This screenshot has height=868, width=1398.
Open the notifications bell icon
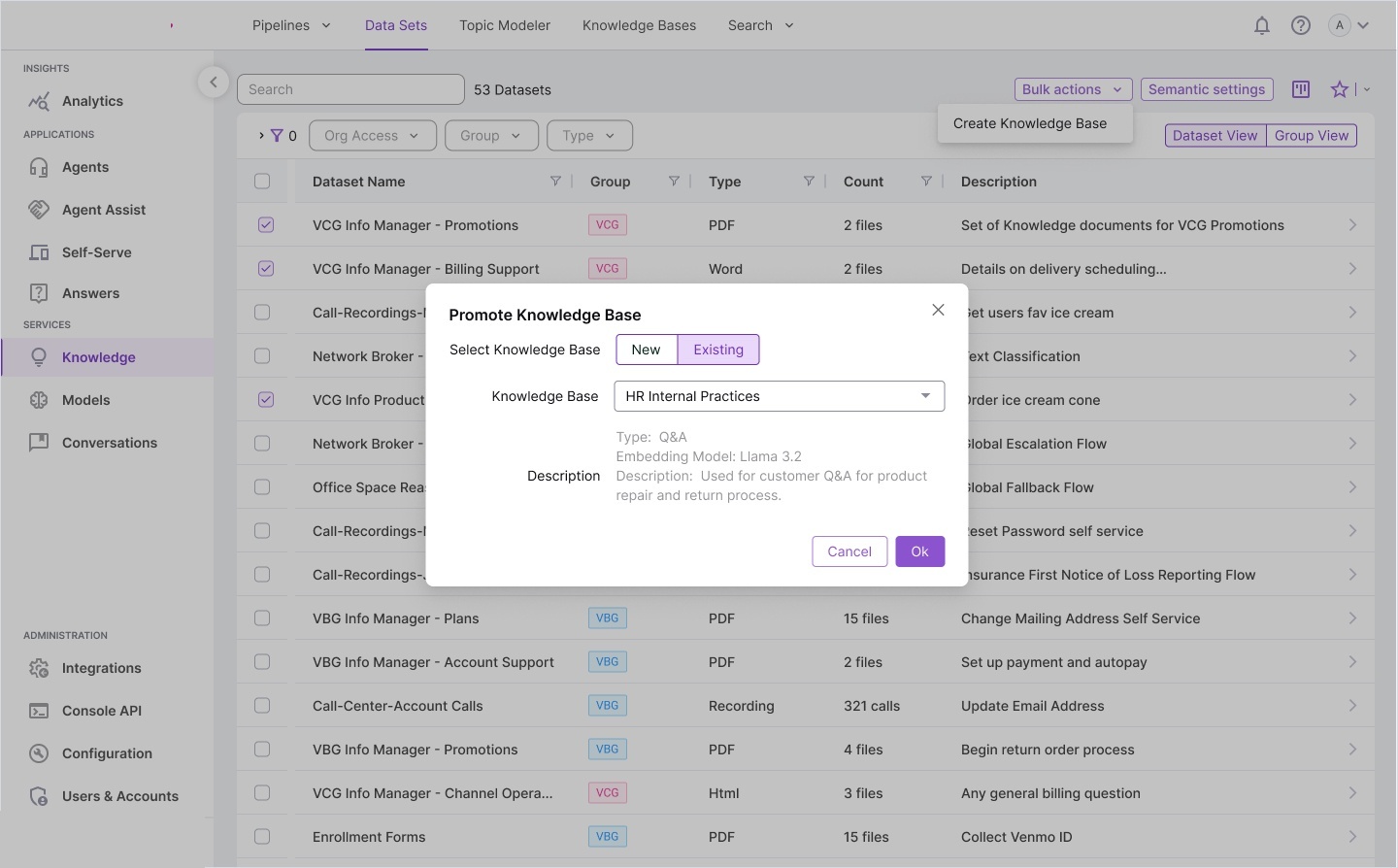1261,26
